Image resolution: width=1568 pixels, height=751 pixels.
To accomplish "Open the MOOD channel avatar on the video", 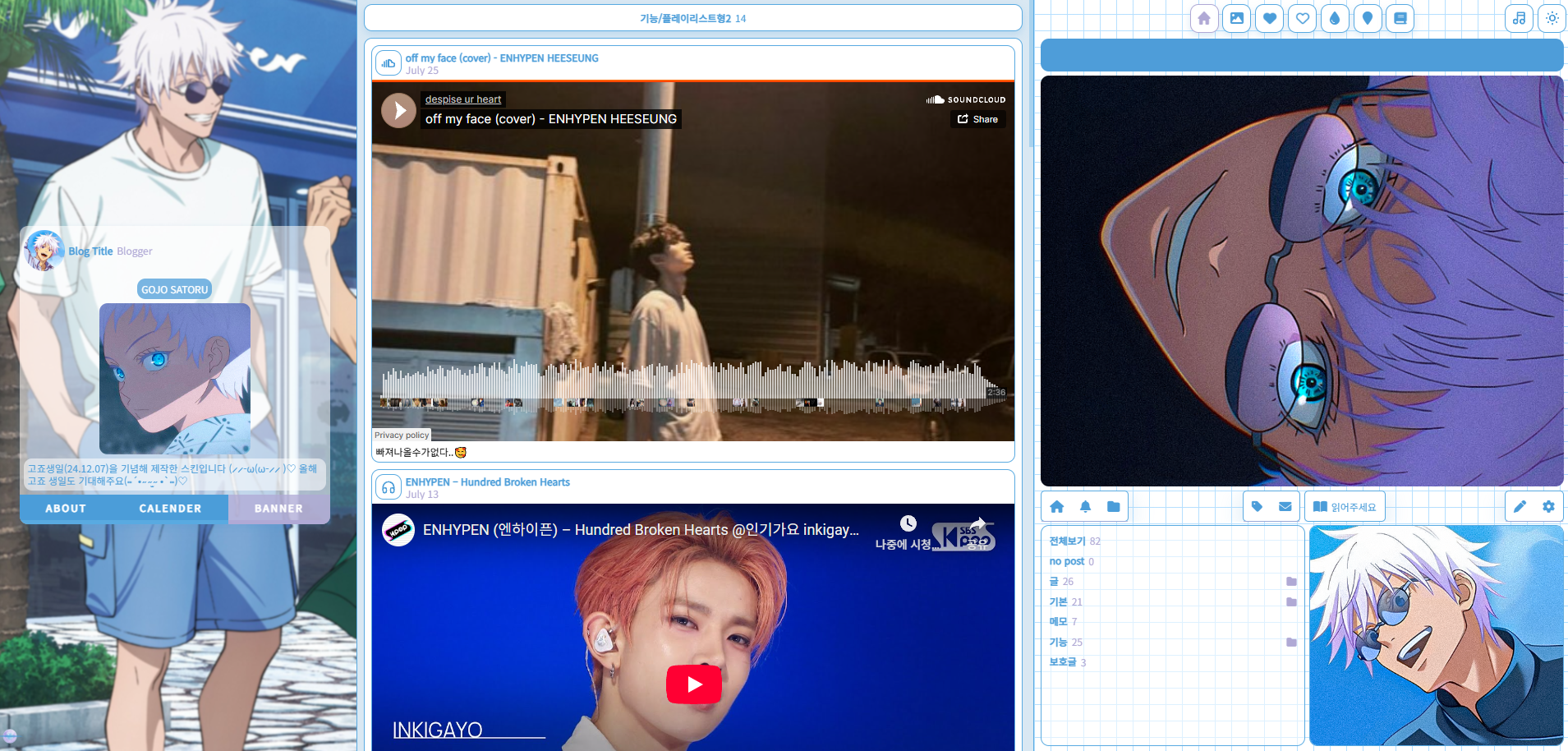I will pyautogui.click(x=398, y=530).
